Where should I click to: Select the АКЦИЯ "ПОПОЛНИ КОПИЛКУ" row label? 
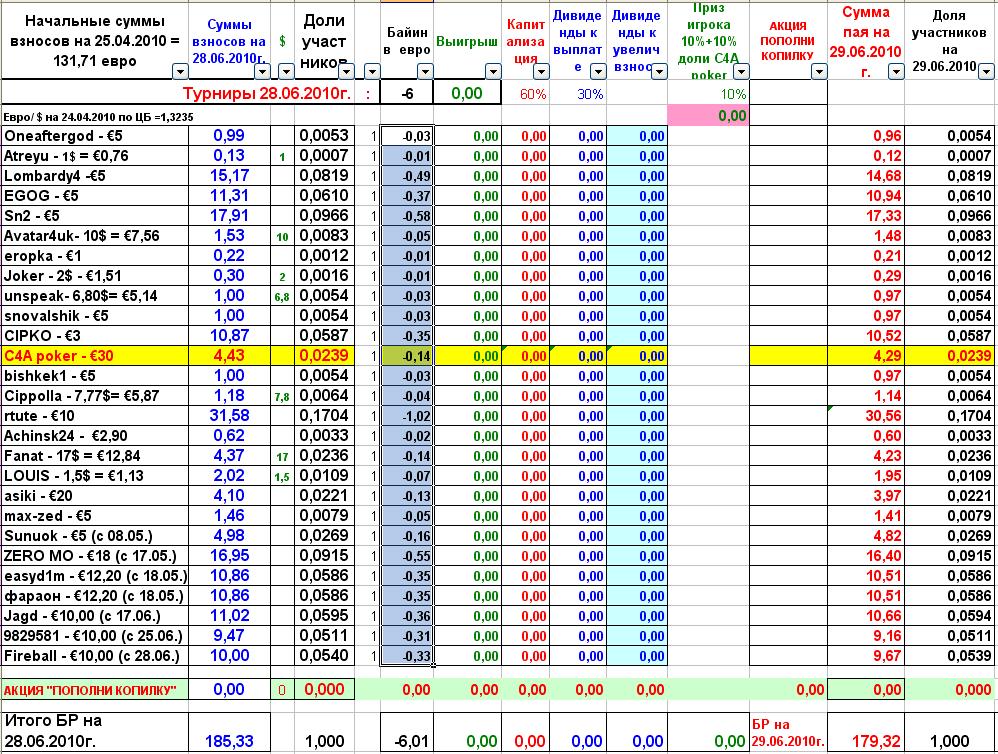[x=95, y=690]
